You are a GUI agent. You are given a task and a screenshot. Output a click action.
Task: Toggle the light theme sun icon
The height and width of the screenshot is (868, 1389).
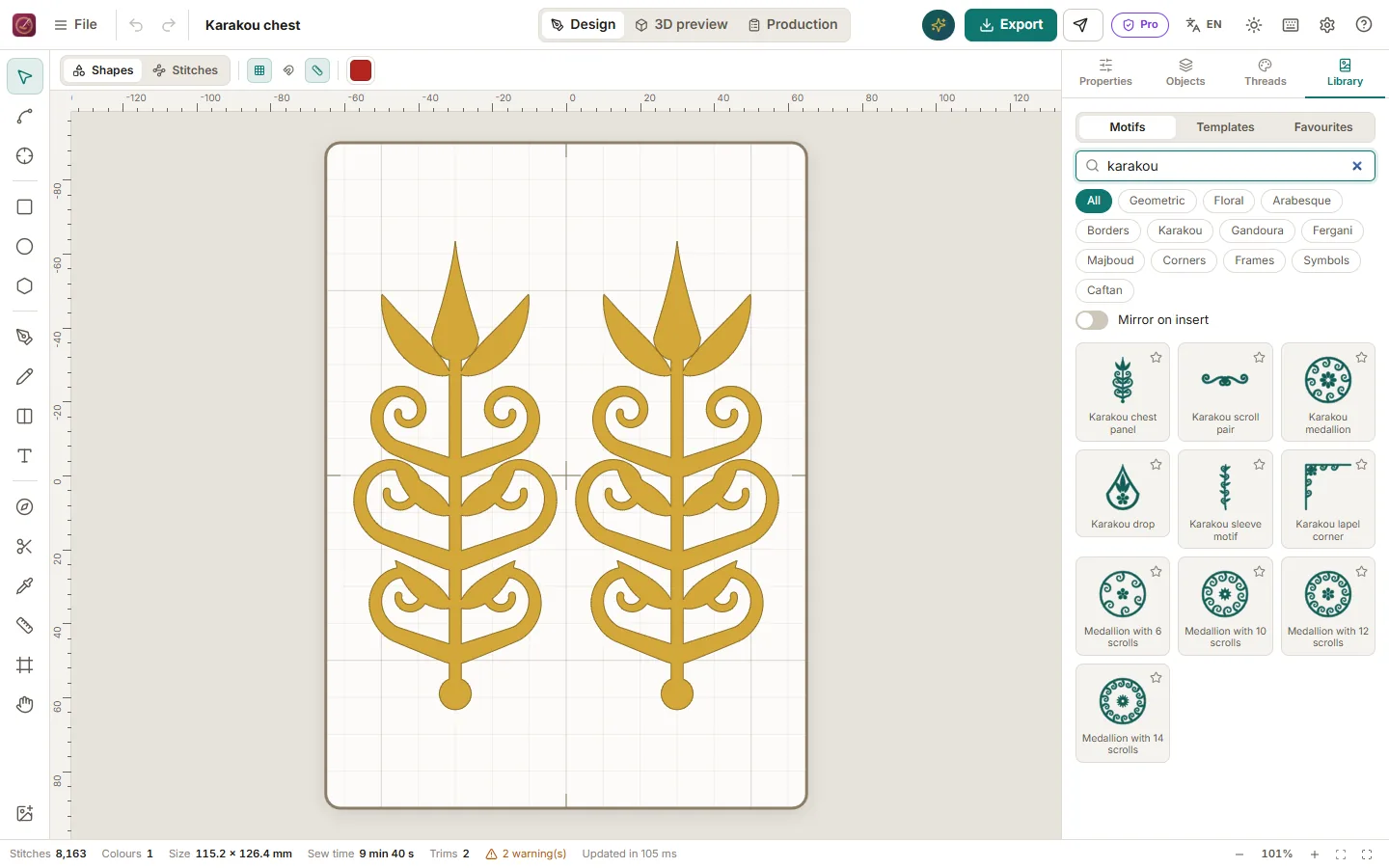1254,25
